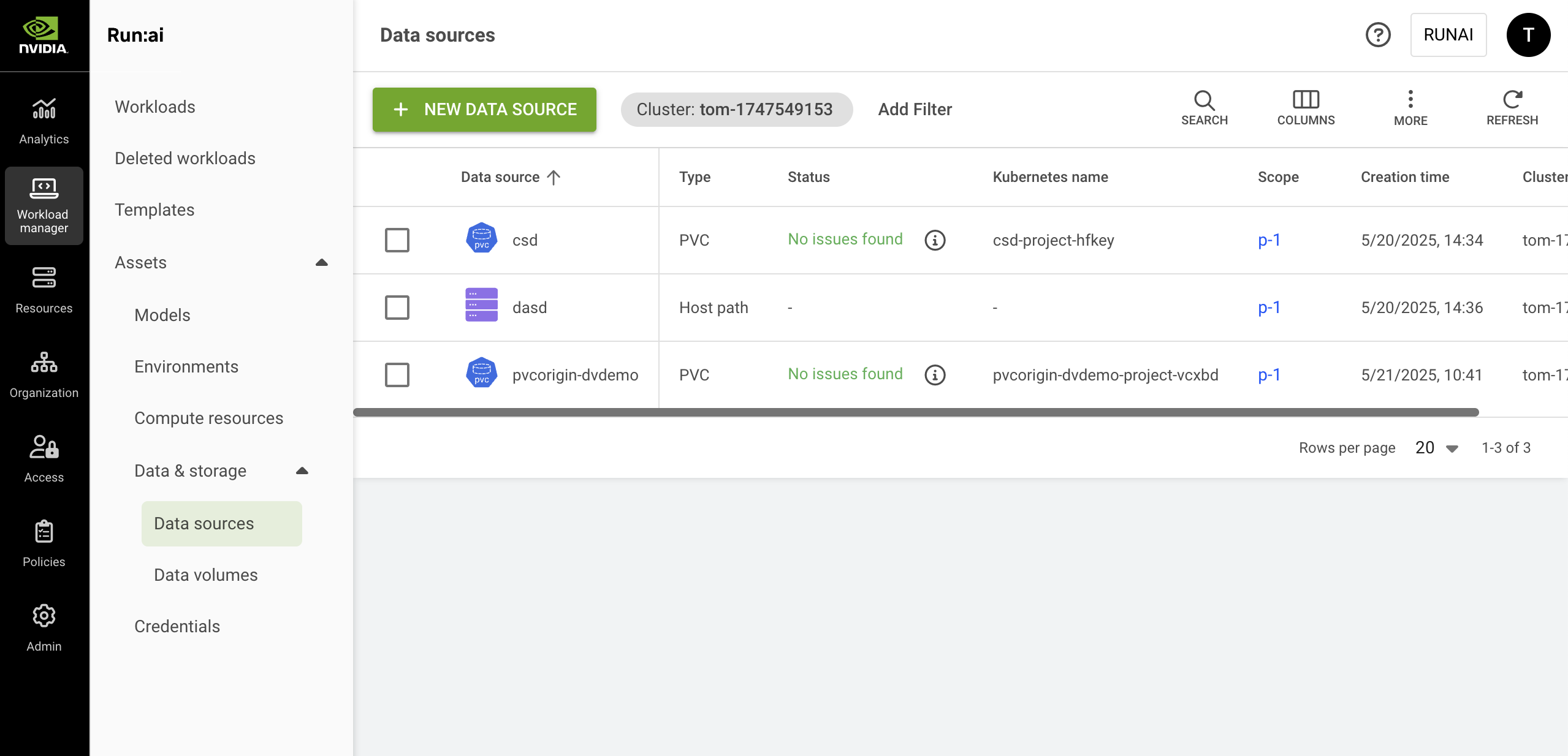
Task: Click the NEW DATA SOURCE button
Action: coord(484,110)
